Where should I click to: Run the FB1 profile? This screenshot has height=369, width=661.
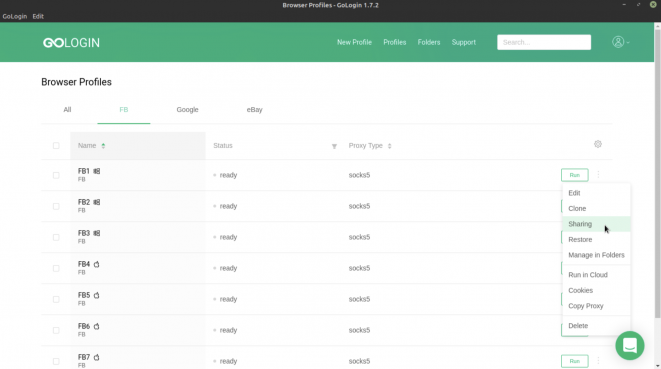coord(575,175)
